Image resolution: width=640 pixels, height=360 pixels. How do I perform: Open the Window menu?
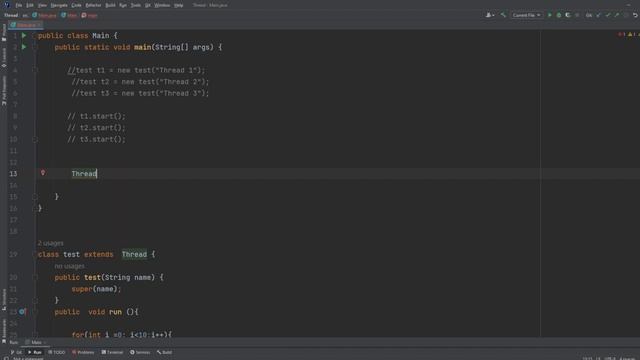click(x=162, y=5)
